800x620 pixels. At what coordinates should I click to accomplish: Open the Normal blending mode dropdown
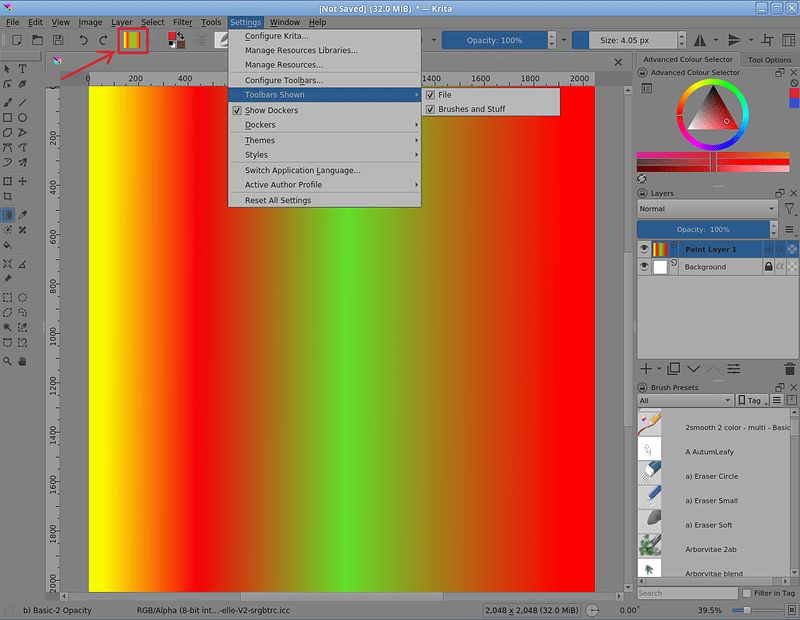(x=706, y=209)
